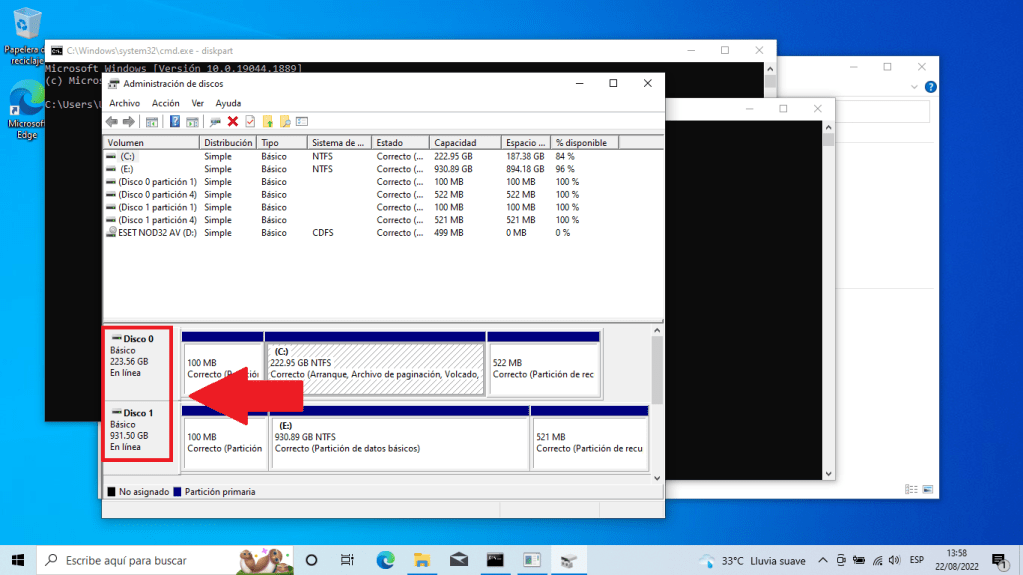The height and width of the screenshot is (575, 1023).
Task: Click the Properties checkmark toolbar icon
Action: tap(250, 122)
